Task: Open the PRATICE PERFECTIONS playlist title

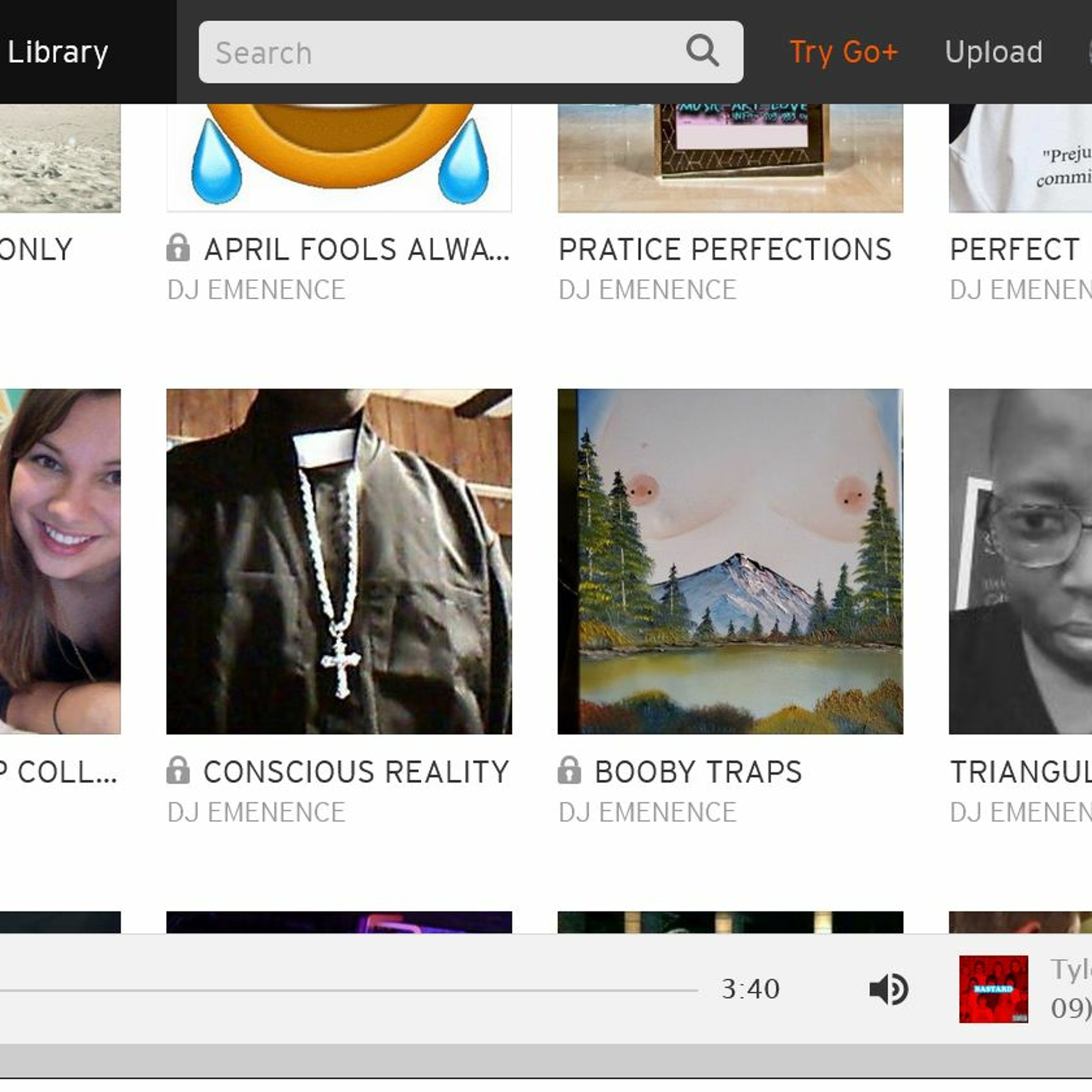Action: (725, 249)
